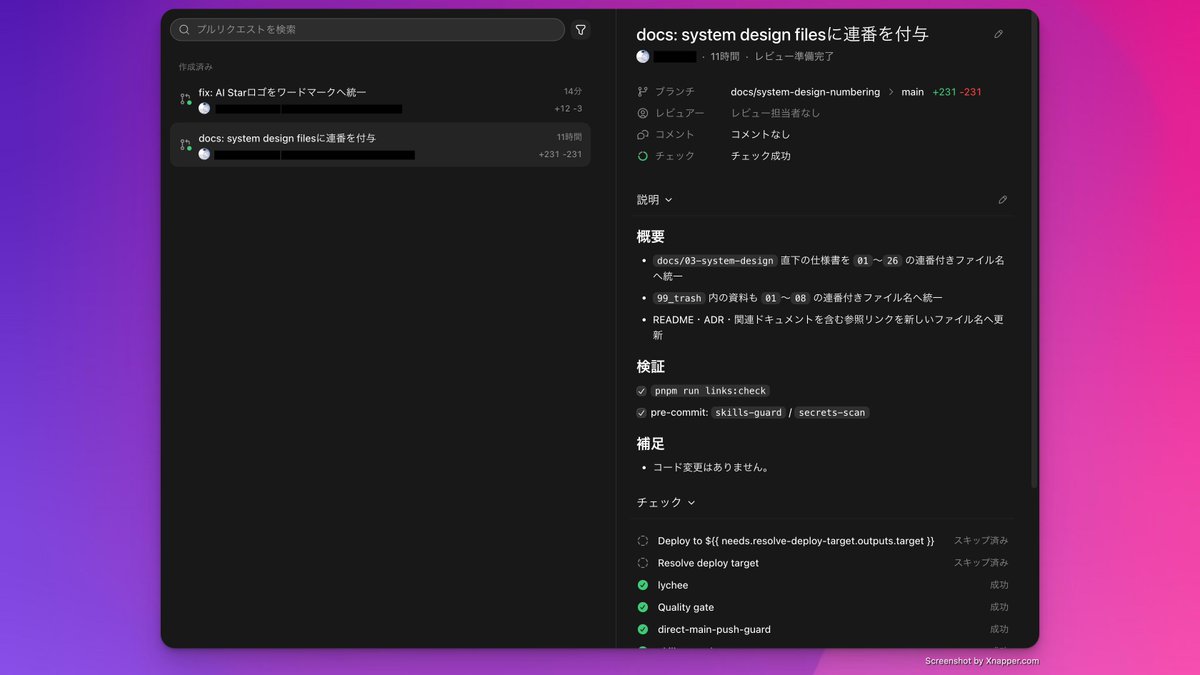Click the PR icon beside 'docs: system design' row

pyautogui.click(x=185, y=145)
